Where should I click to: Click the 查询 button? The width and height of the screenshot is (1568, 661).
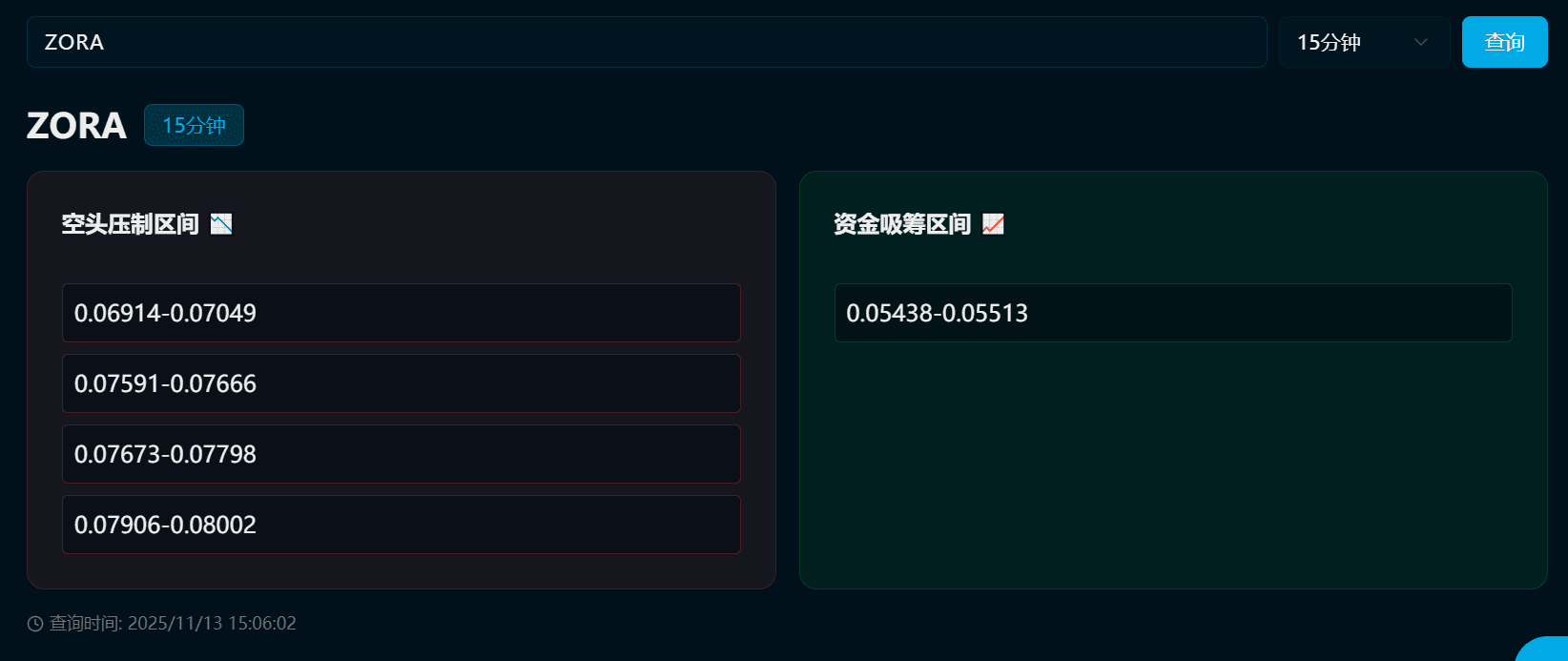[x=1504, y=42]
